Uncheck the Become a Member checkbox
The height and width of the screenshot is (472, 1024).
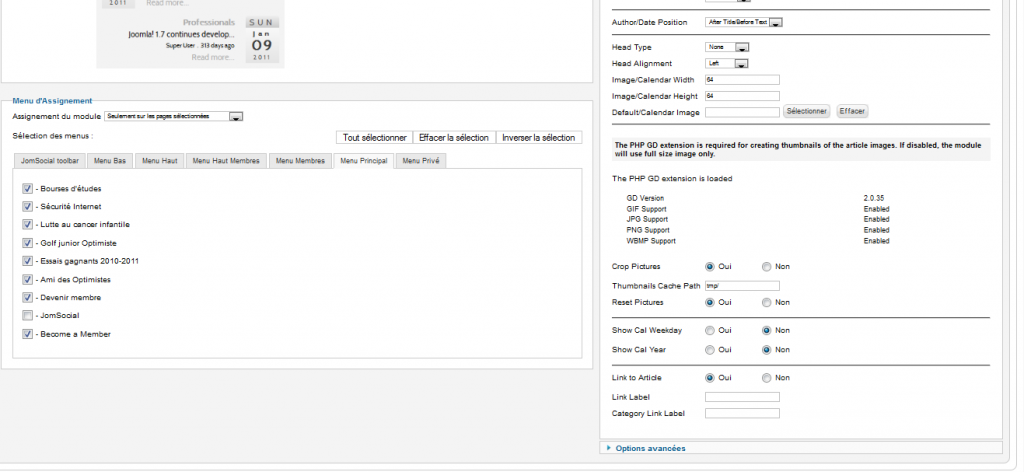pos(27,334)
